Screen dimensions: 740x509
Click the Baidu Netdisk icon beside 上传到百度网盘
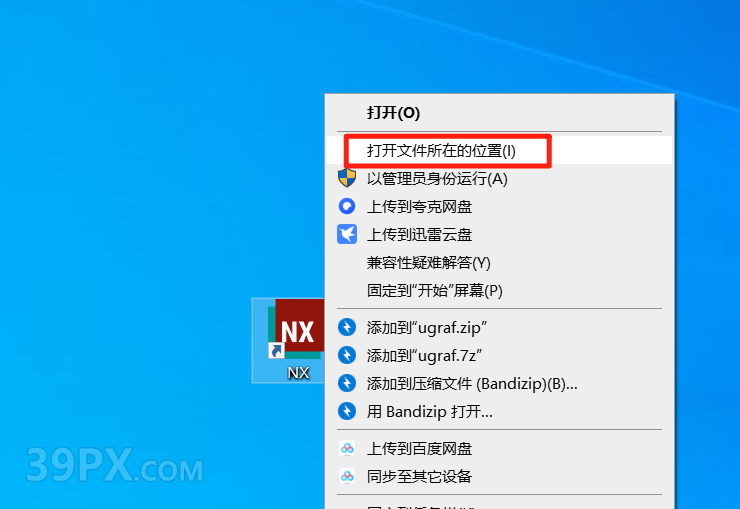click(x=347, y=448)
